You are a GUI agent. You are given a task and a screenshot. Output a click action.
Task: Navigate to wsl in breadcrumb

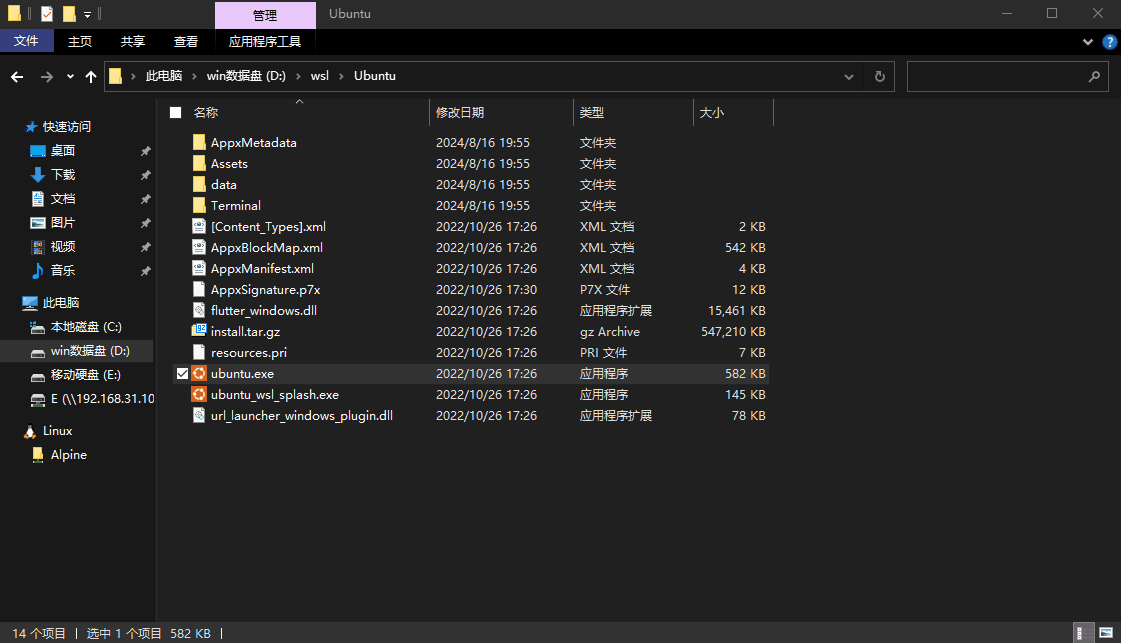coord(320,76)
